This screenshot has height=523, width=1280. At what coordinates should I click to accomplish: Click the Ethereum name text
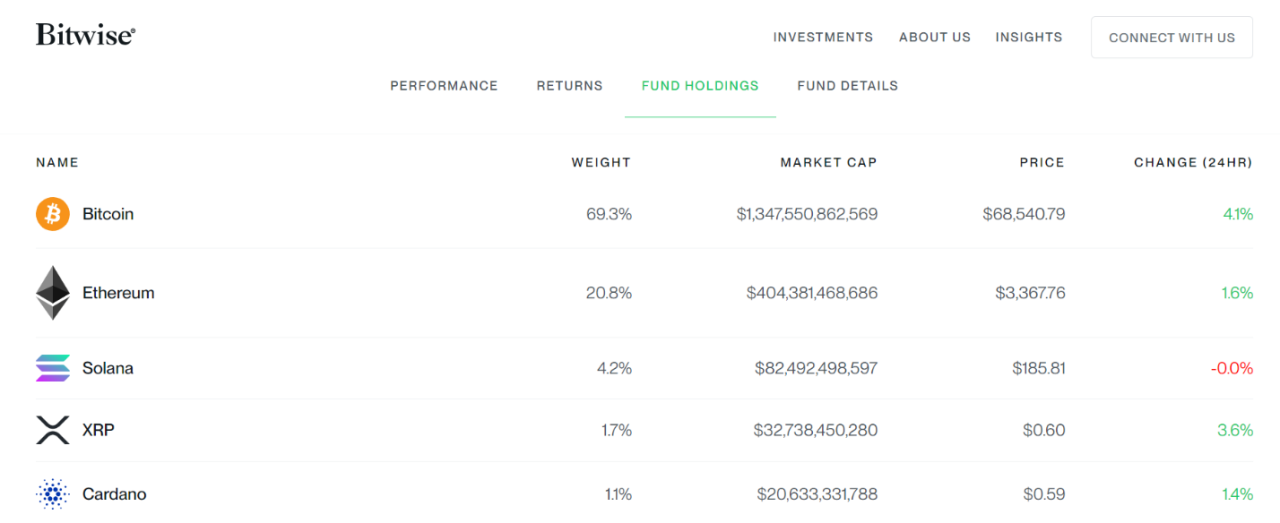(x=118, y=293)
